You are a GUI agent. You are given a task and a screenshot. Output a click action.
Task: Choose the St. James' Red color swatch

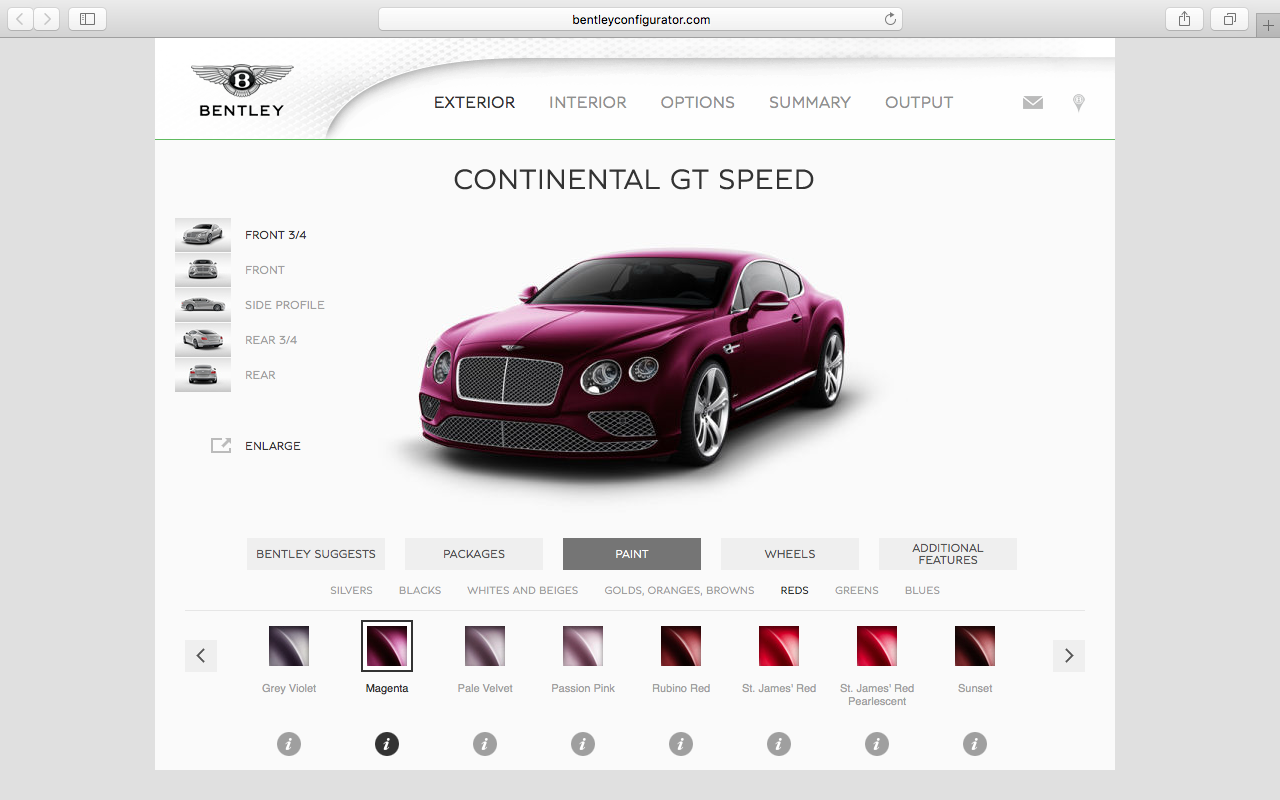pyautogui.click(x=779, y=646)
